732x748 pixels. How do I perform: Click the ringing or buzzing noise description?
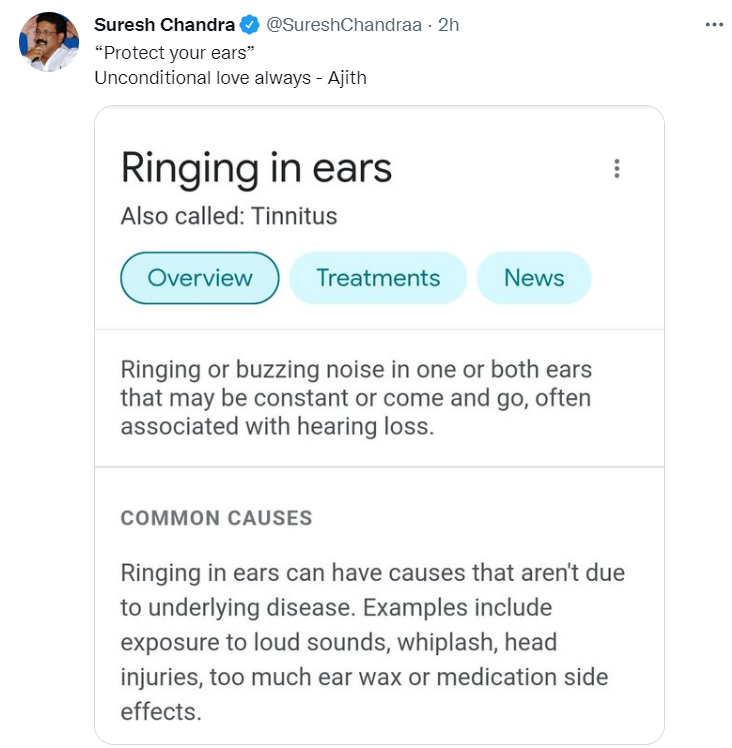tap(356, 398)
